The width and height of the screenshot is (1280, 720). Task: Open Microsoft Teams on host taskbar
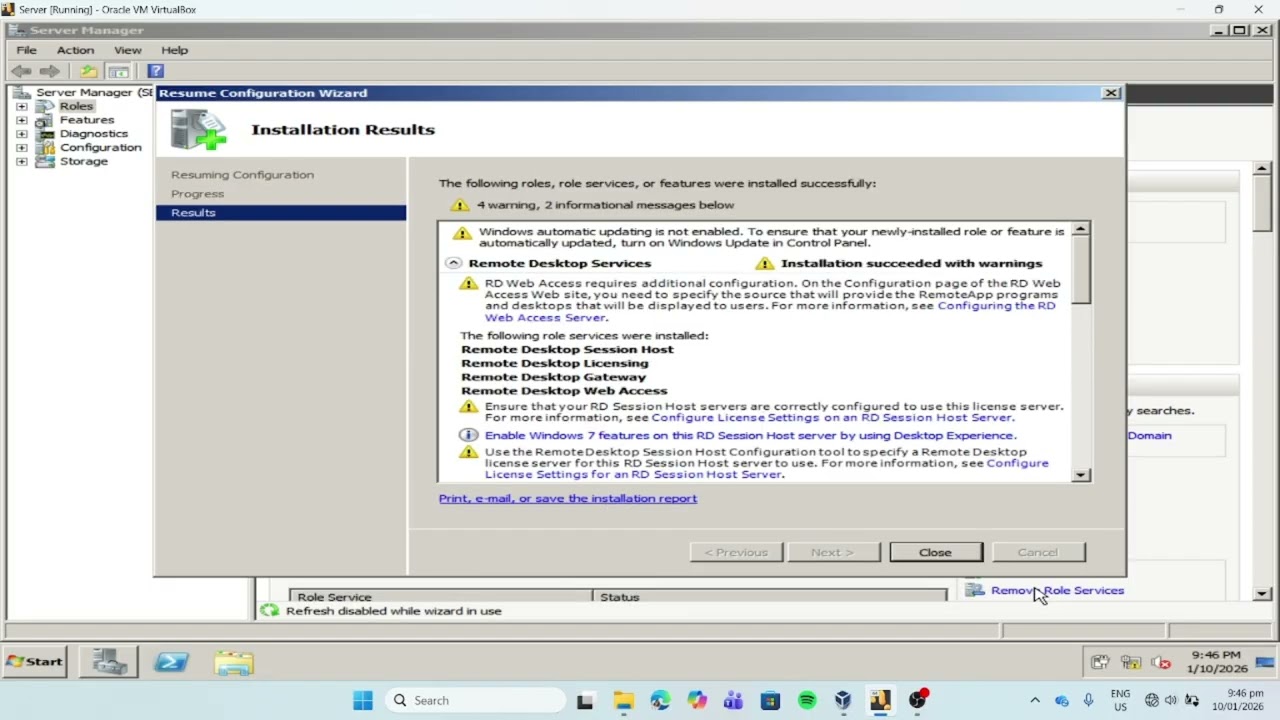click(x=733, y=700)
